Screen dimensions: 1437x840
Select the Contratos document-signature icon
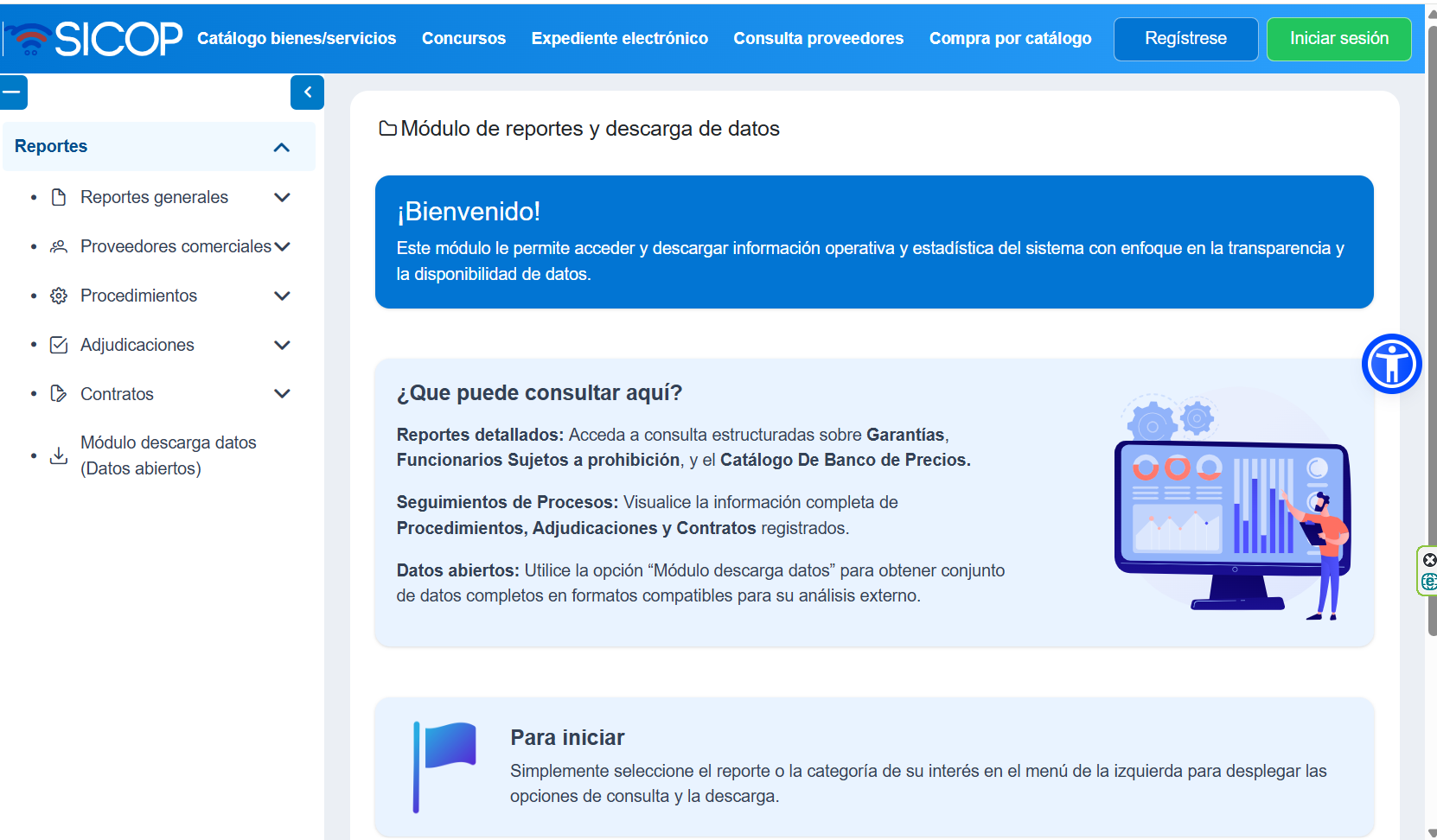(58, 393)
